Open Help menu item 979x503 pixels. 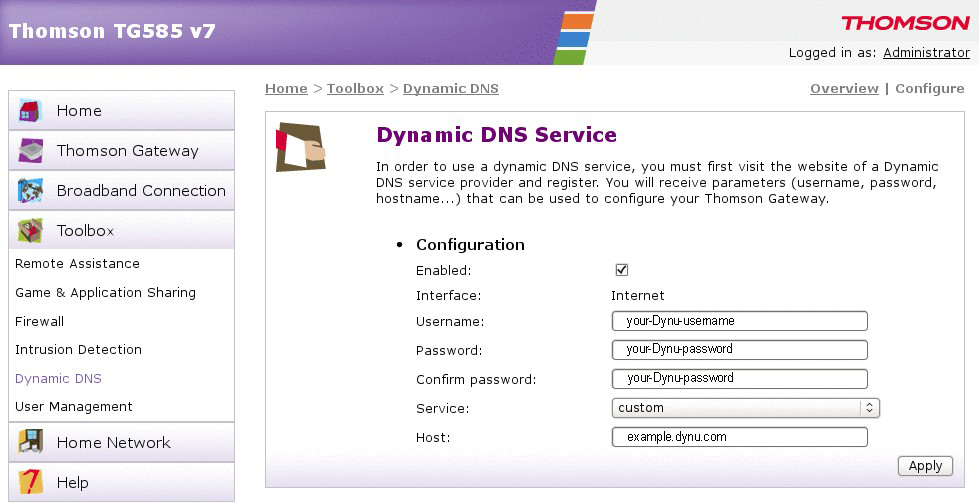point(122,482)
